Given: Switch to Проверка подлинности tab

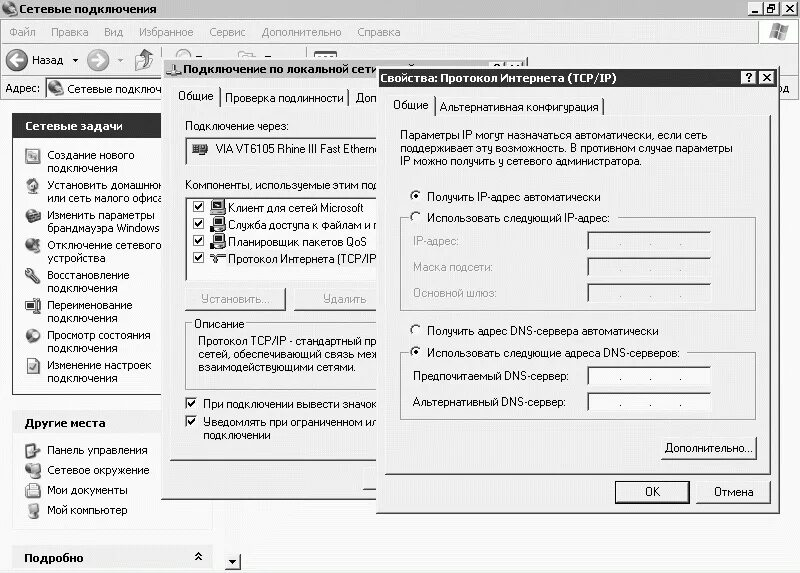Looking at the screenshot, I should click(284, 98).
